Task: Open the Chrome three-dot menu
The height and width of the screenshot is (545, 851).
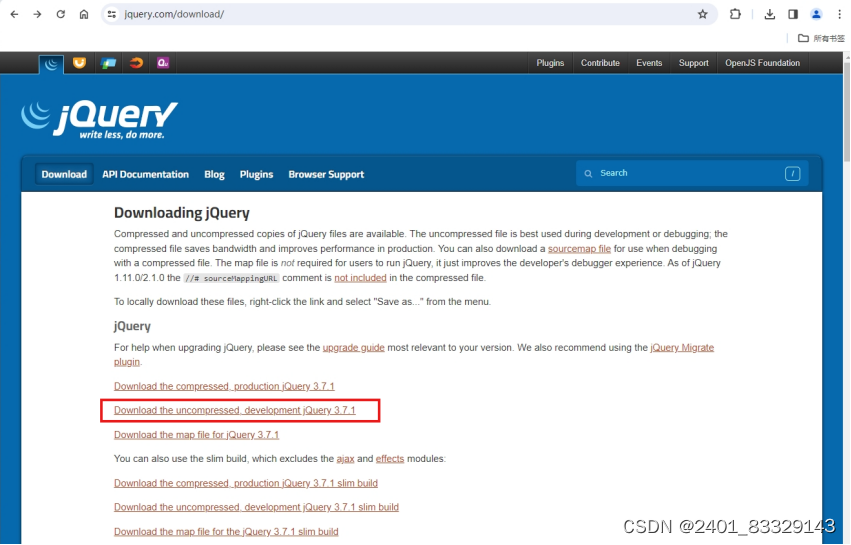Action: pos(839,14)
